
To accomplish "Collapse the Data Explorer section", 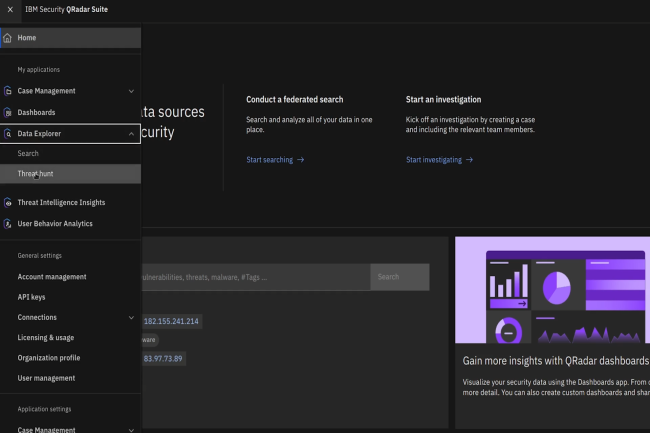I will tap(131, 132).
